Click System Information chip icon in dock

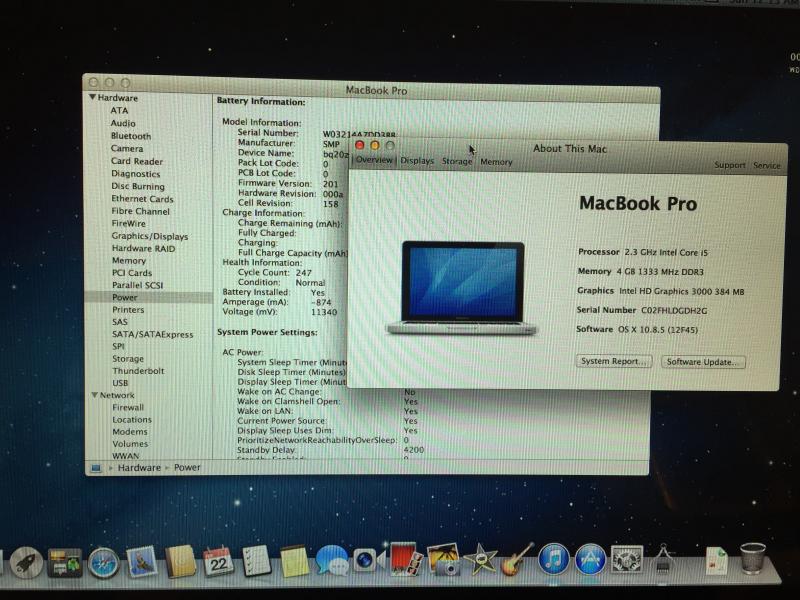(x=663, y=559)
